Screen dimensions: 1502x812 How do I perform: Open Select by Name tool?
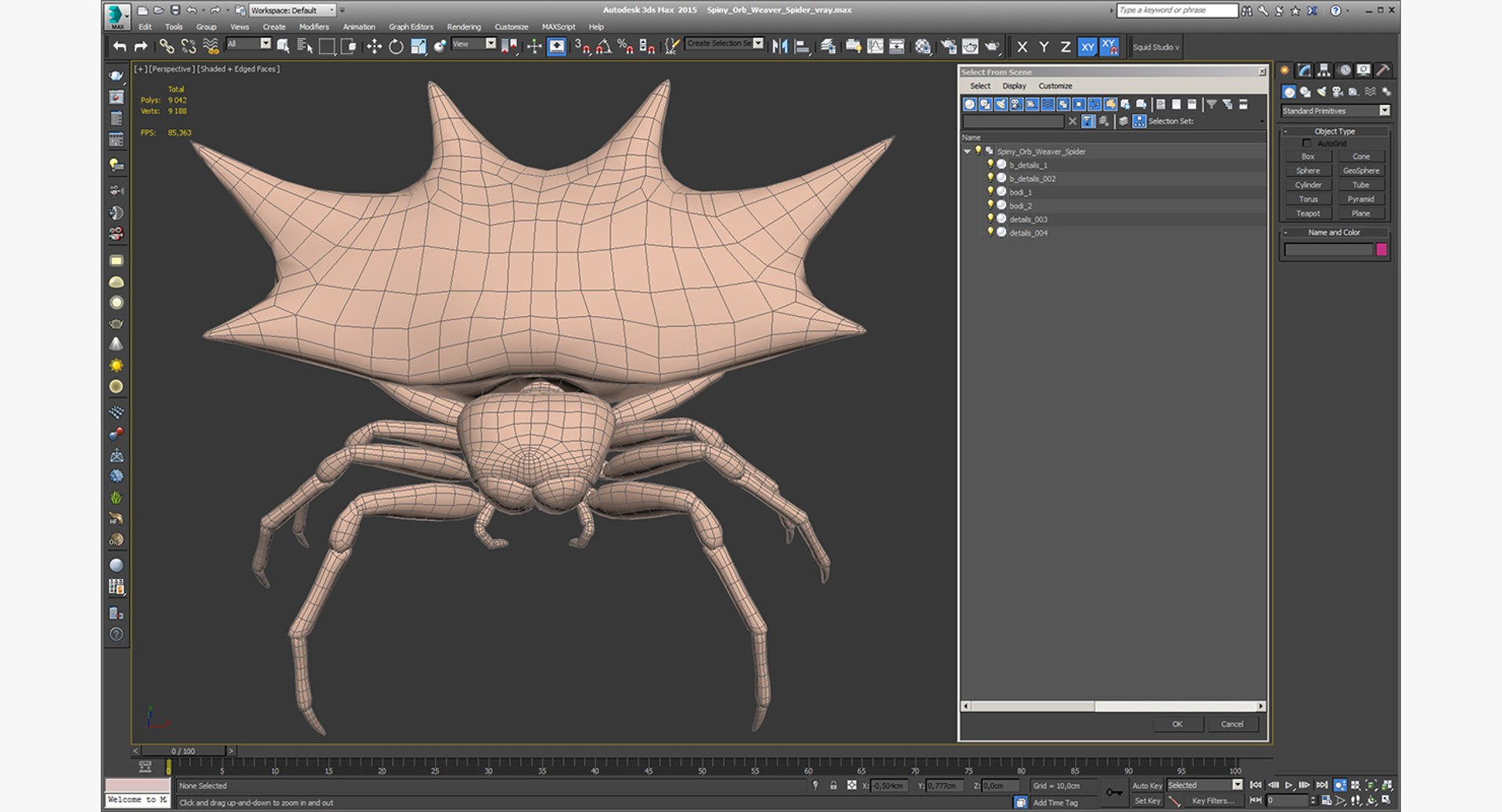305,47
